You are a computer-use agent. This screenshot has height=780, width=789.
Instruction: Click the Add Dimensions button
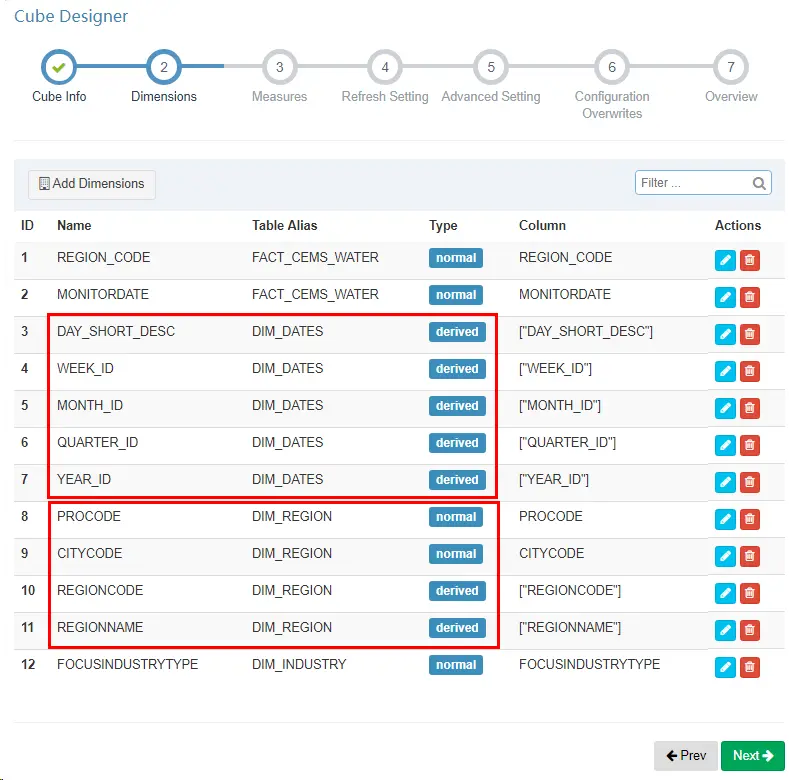tap(92, 184)
